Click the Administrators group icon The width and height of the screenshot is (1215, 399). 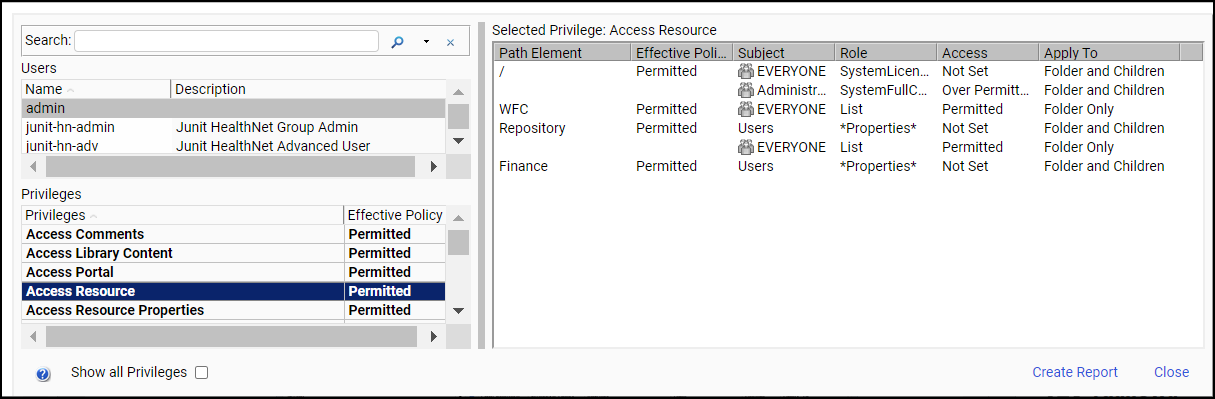(x=746, y=90)
